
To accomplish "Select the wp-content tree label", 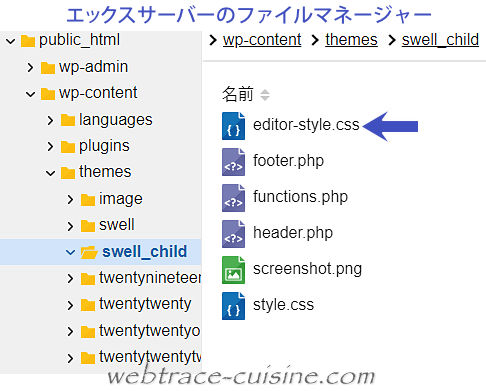I will coord(98,93).
